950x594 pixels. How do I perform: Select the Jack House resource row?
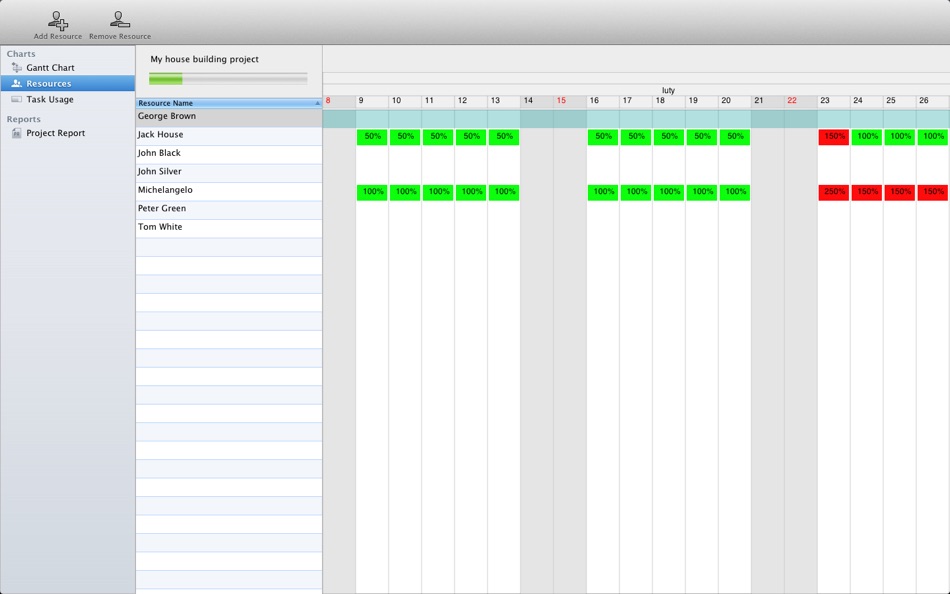pyautogui.click(x=228, y=136)
